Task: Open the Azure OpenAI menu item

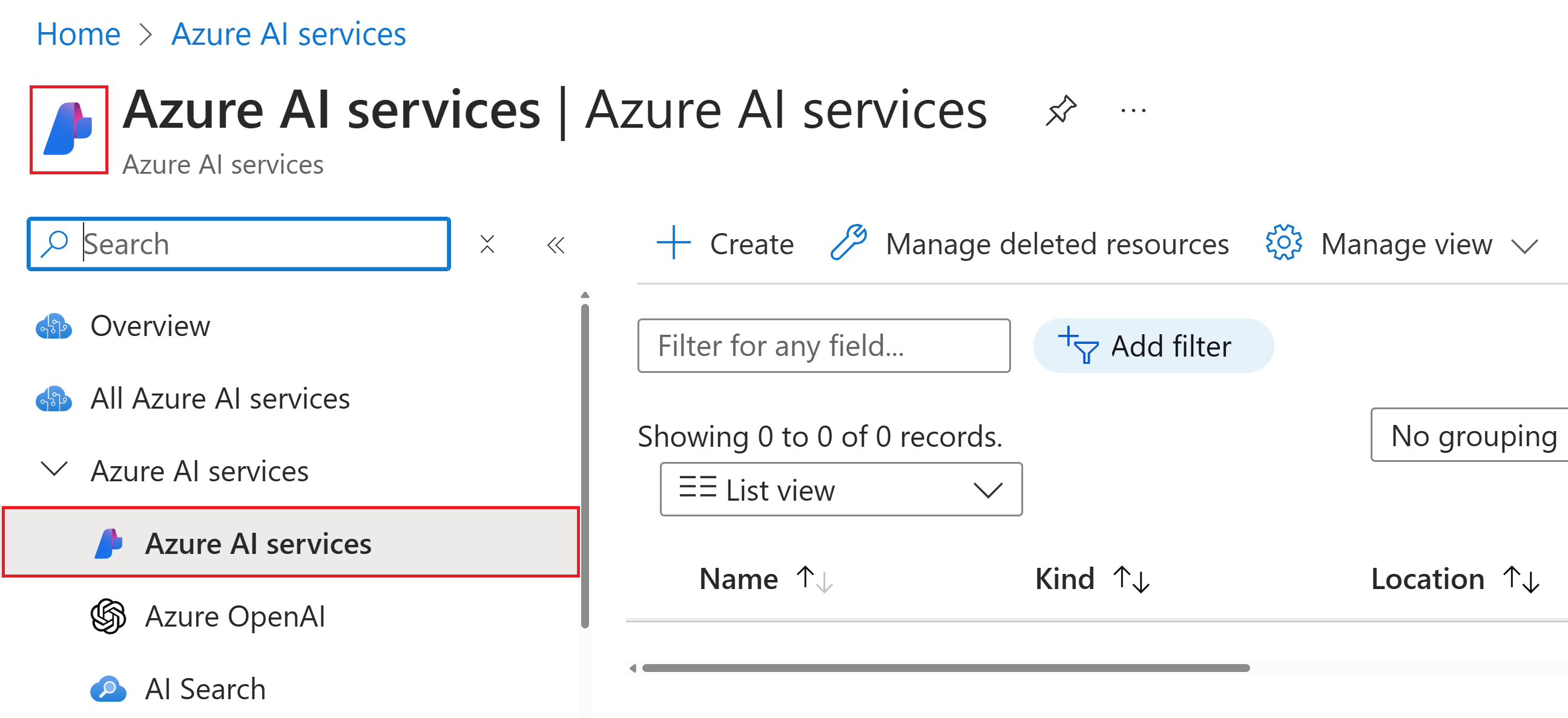Action: point(235,616)
